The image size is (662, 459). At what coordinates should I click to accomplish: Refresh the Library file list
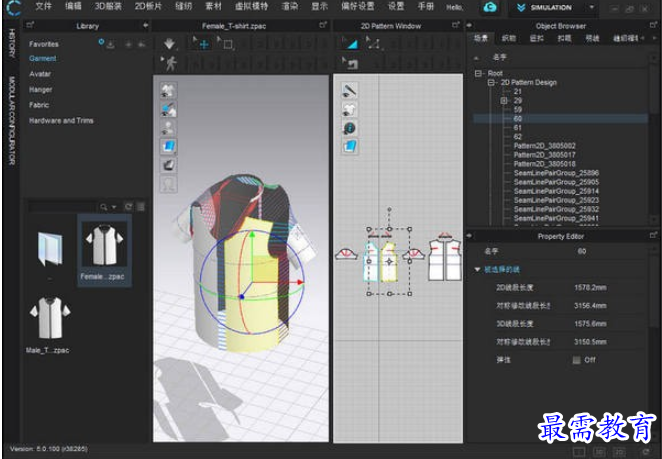[x=128, y=206]
